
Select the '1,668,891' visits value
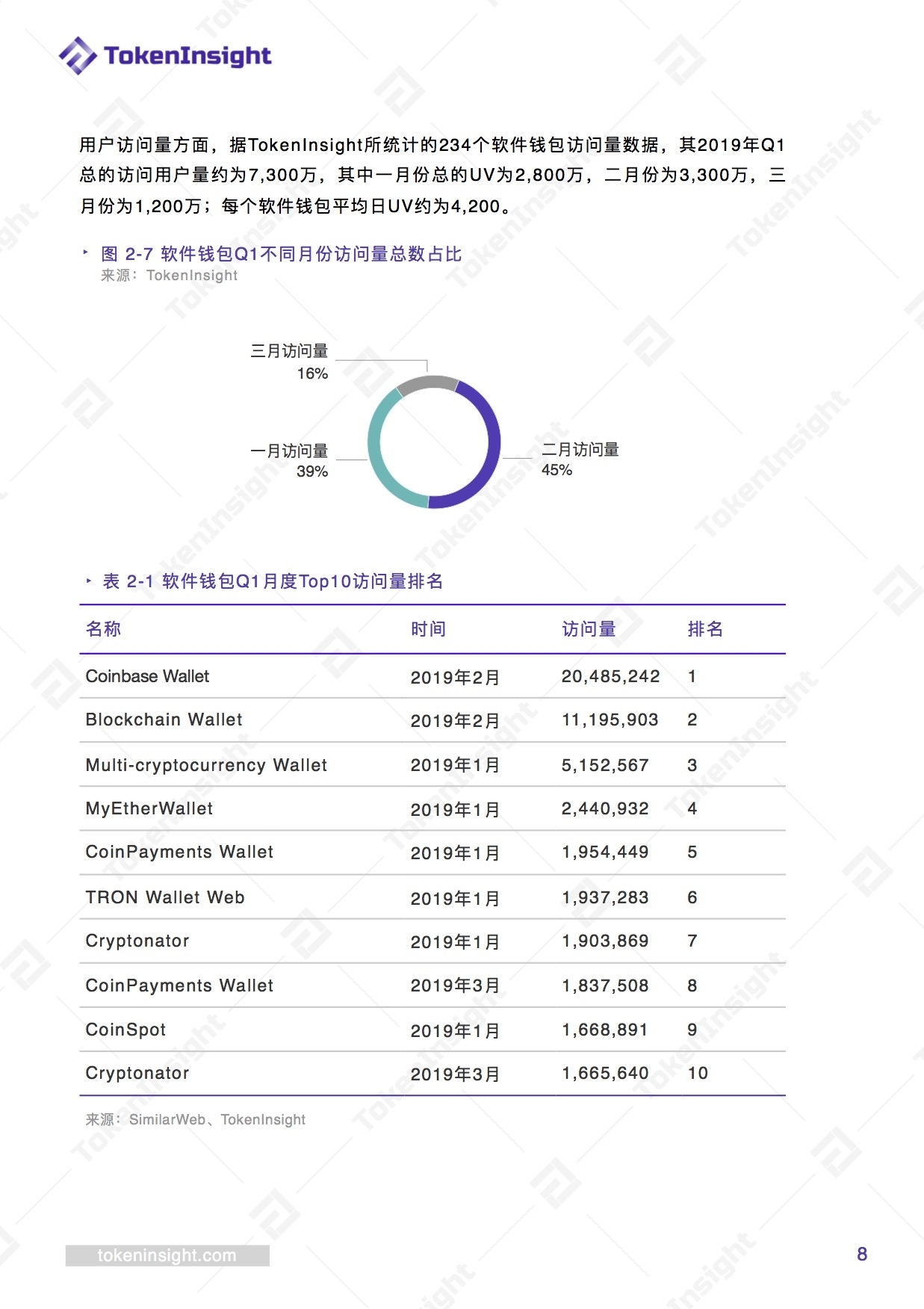coord(605,1030)
